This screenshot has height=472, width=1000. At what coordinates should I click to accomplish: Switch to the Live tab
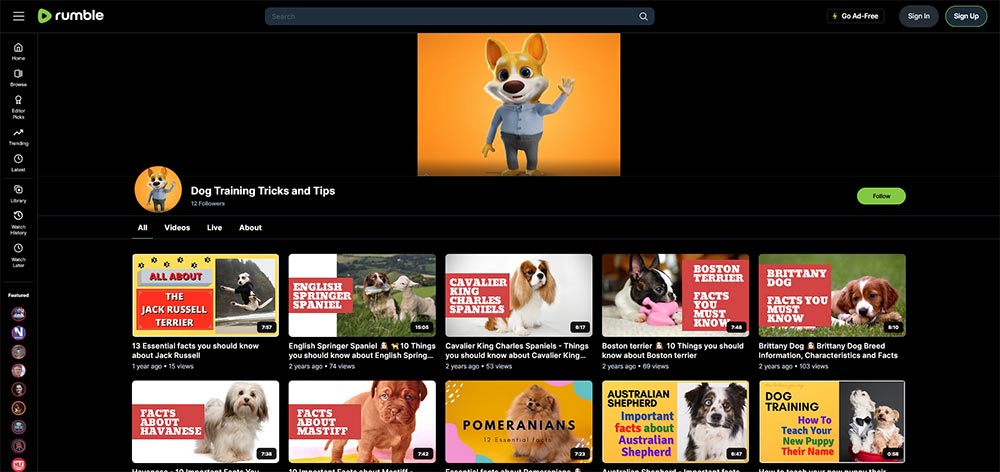[214, 228]
